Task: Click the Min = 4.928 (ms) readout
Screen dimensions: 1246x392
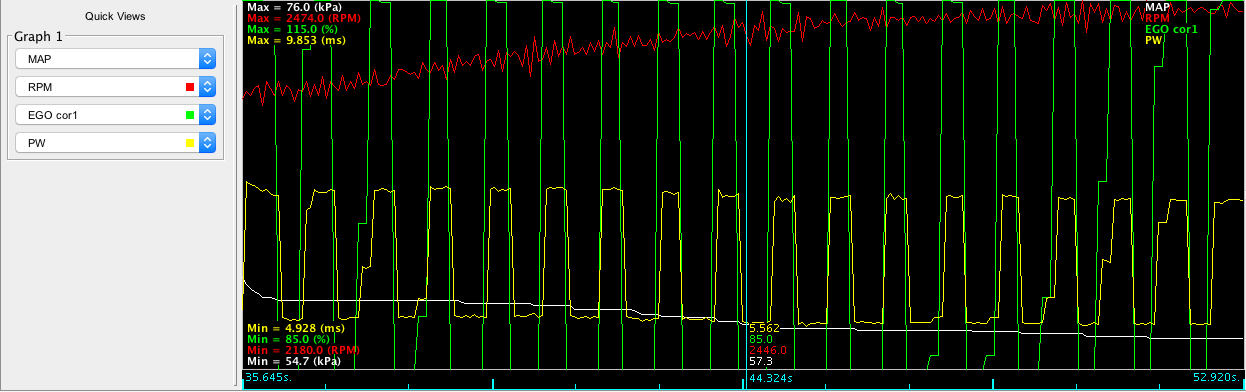Action: [x=295, y=328]
